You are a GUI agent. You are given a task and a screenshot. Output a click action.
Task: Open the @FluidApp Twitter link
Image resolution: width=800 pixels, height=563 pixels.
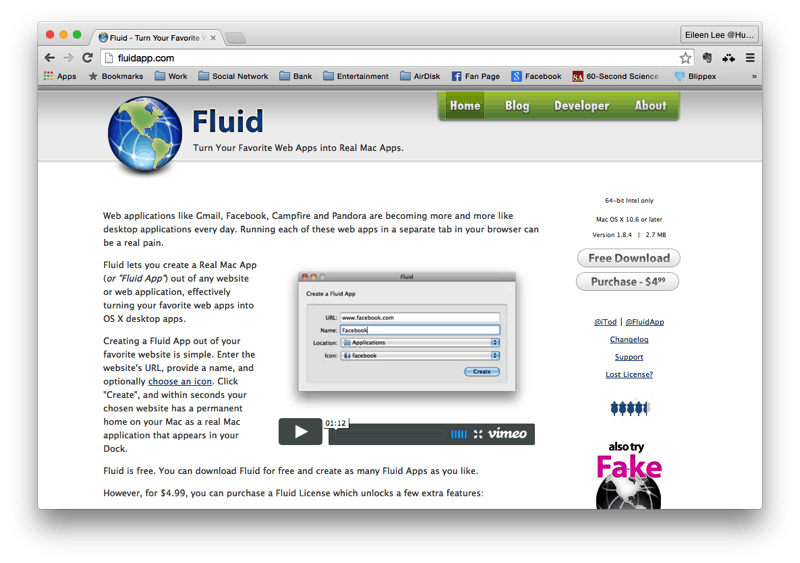click(x=644, y=322)
